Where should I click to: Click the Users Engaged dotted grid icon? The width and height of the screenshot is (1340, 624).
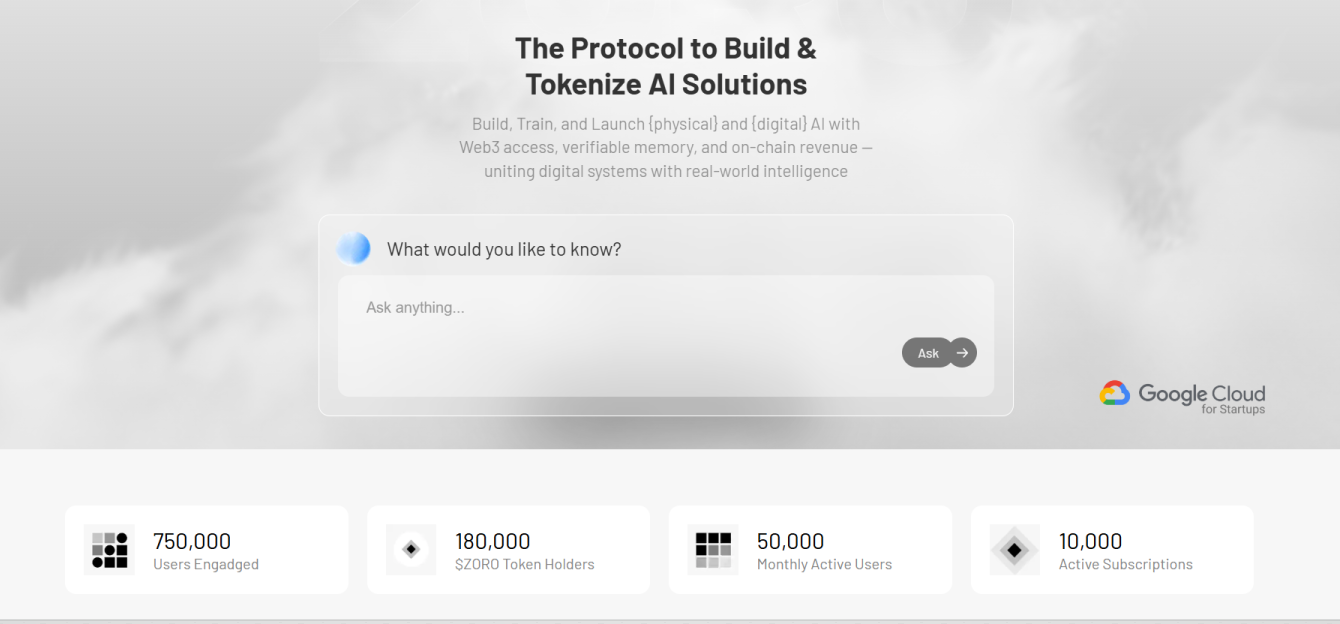point(109,549)
